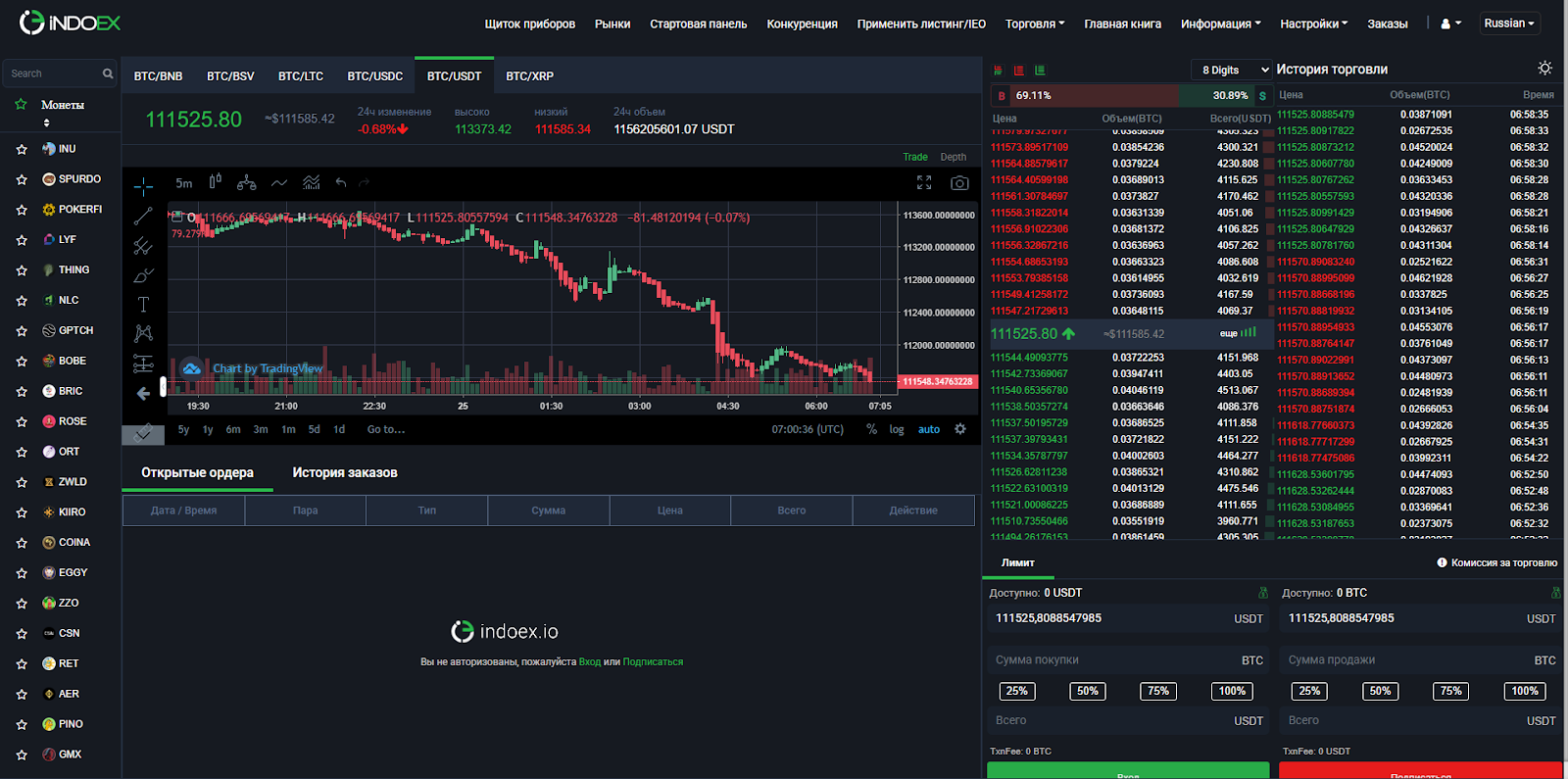The width and height of the screenshot is (1568, 779).
Task: Click the Вход login link
Action: pos(589,662)
